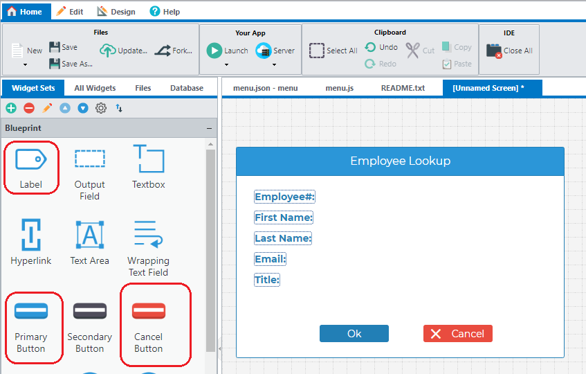Switch to the All Widgets tab

point(95,88)
